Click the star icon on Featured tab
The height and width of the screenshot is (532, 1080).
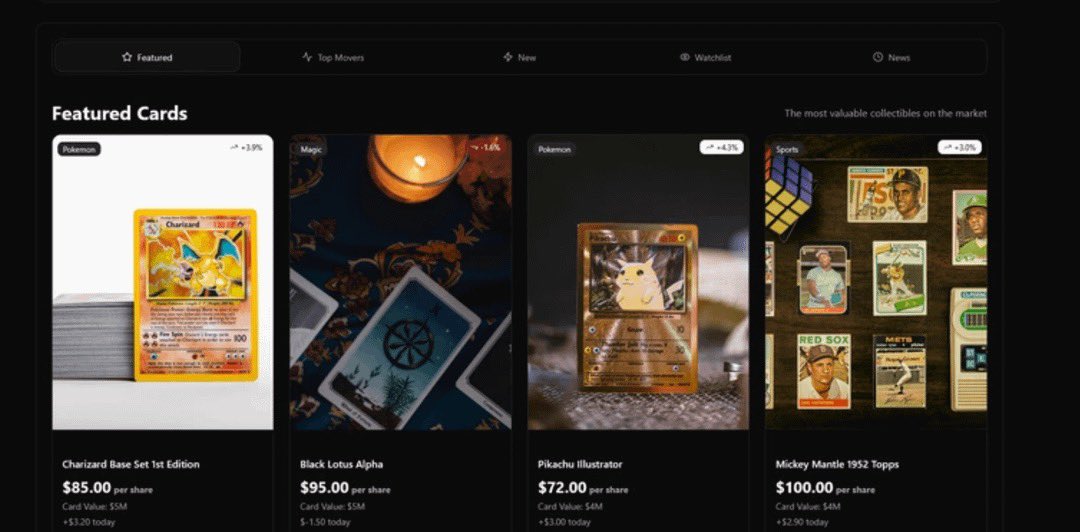click(x=127, y=57)
